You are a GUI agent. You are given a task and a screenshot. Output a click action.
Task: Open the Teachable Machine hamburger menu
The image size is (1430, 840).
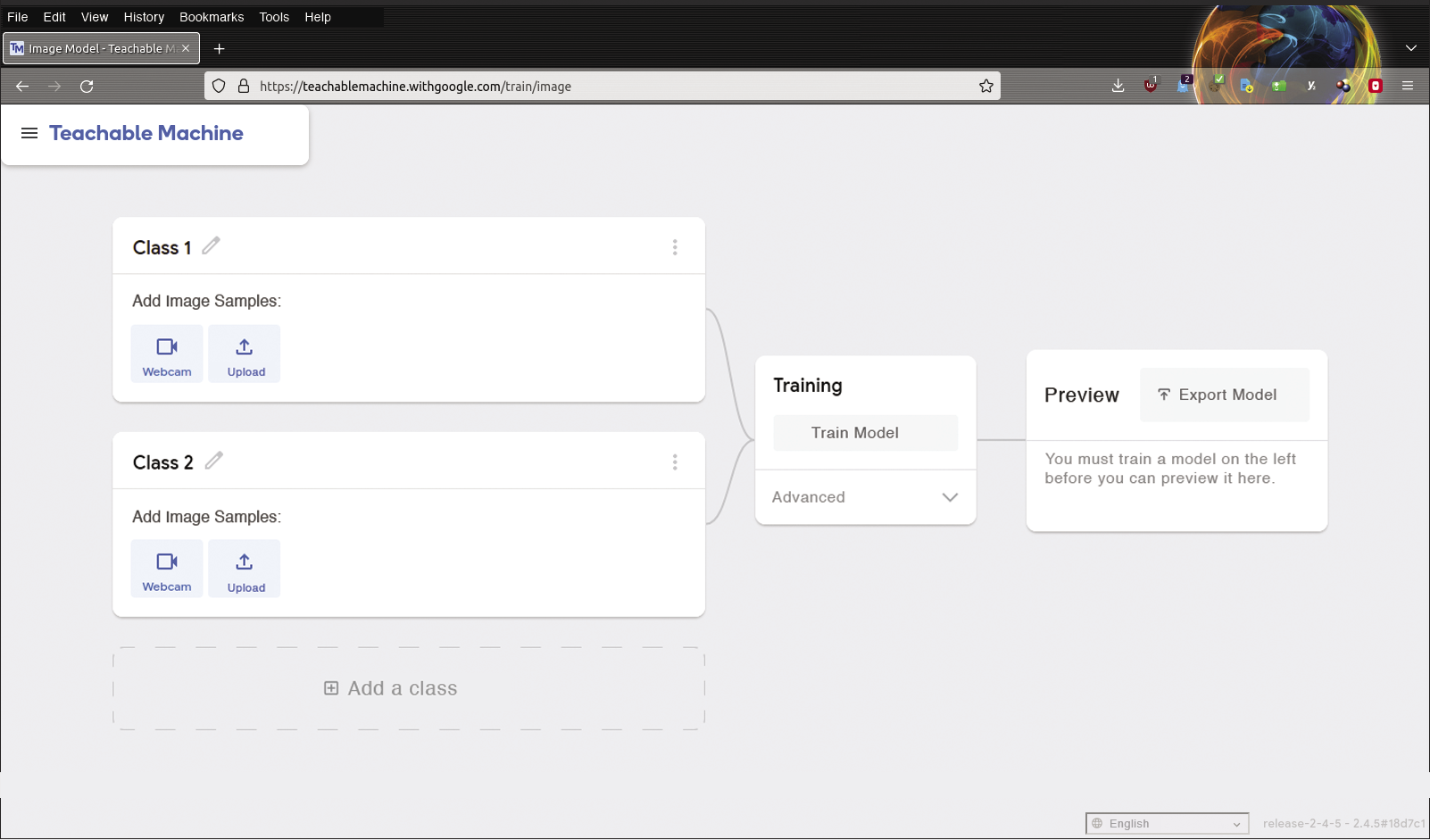[29, 133]
